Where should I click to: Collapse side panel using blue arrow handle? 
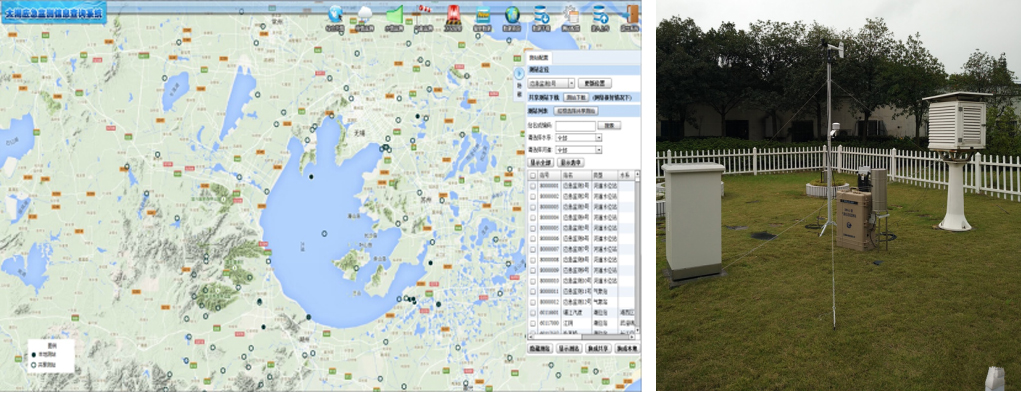coord(519,73)
